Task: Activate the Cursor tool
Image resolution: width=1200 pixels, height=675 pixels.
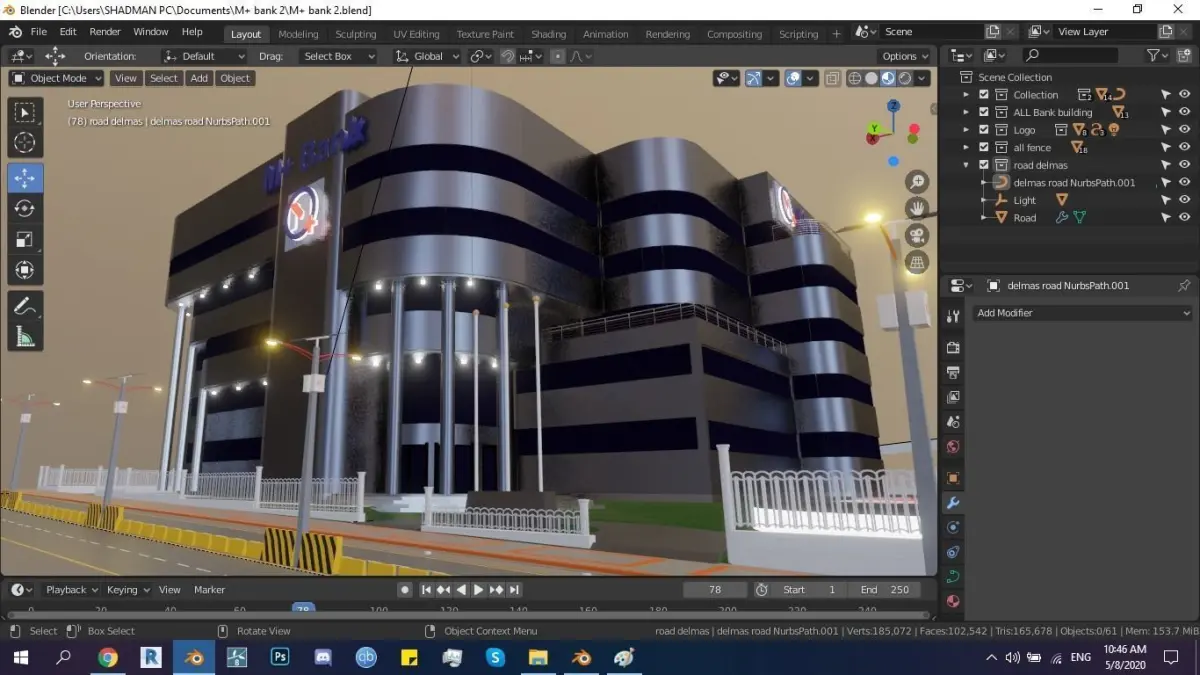Action: pyautogui.click(x=25, y=144)
